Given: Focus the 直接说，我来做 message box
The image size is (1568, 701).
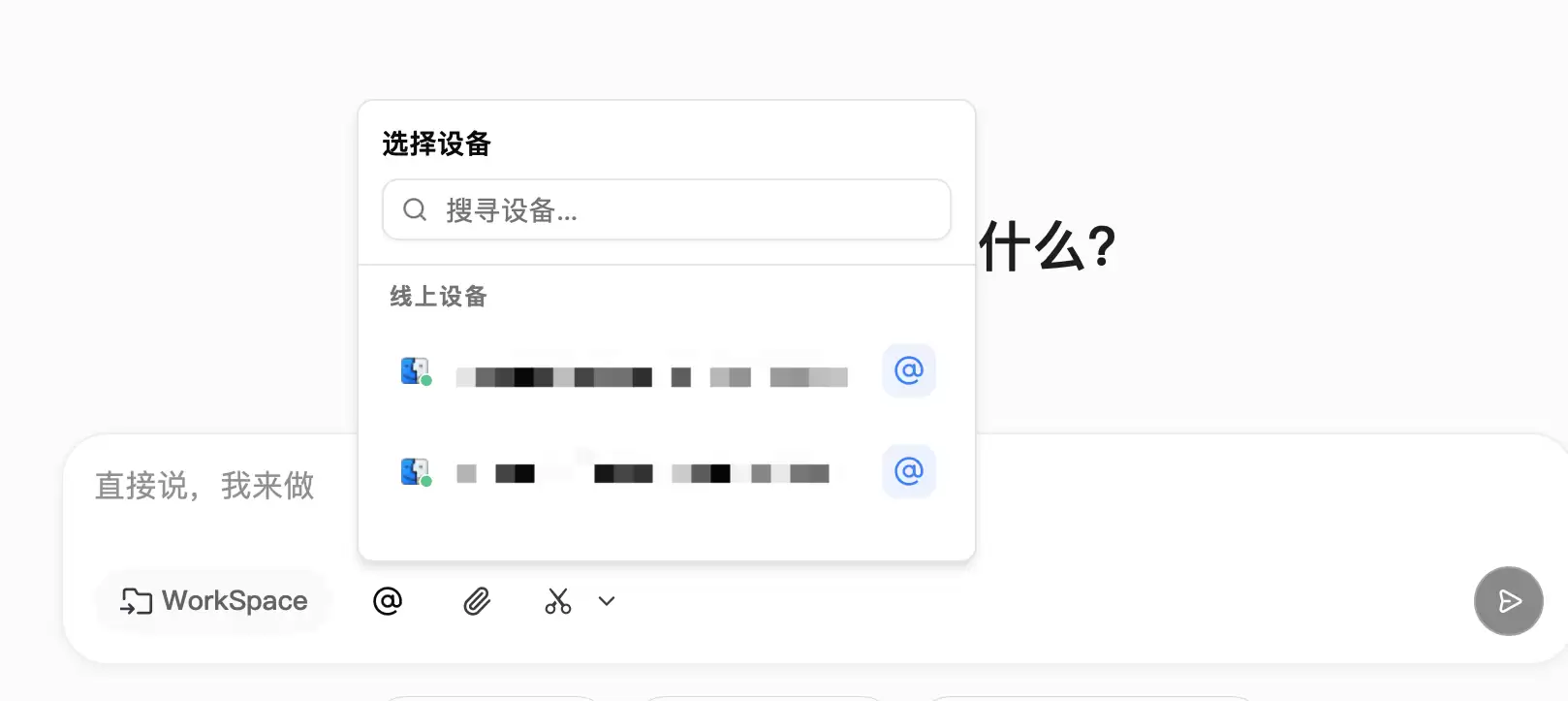Looking at the screenshot, I should (205, 486).
